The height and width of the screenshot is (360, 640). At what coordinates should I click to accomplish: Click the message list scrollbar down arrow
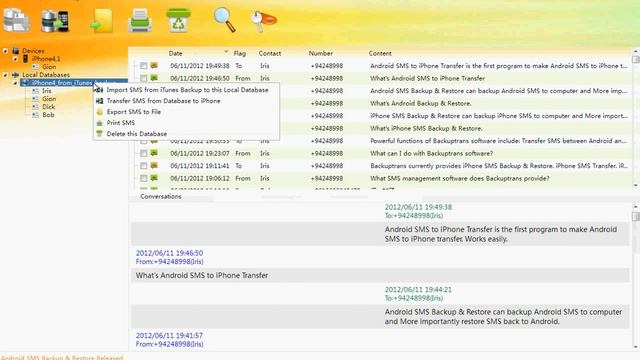coord(636,185)
